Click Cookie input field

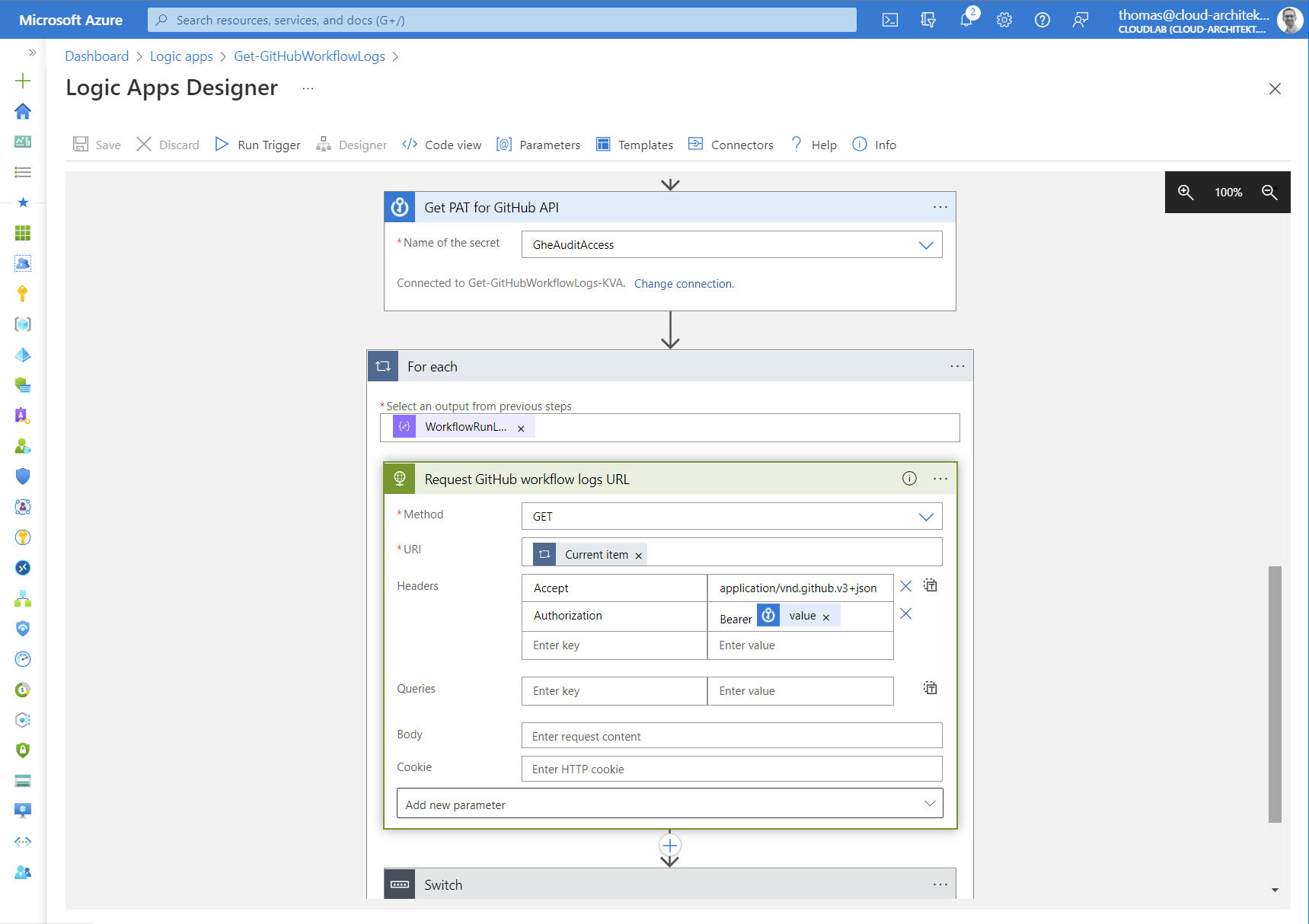(x=732, y=769)
